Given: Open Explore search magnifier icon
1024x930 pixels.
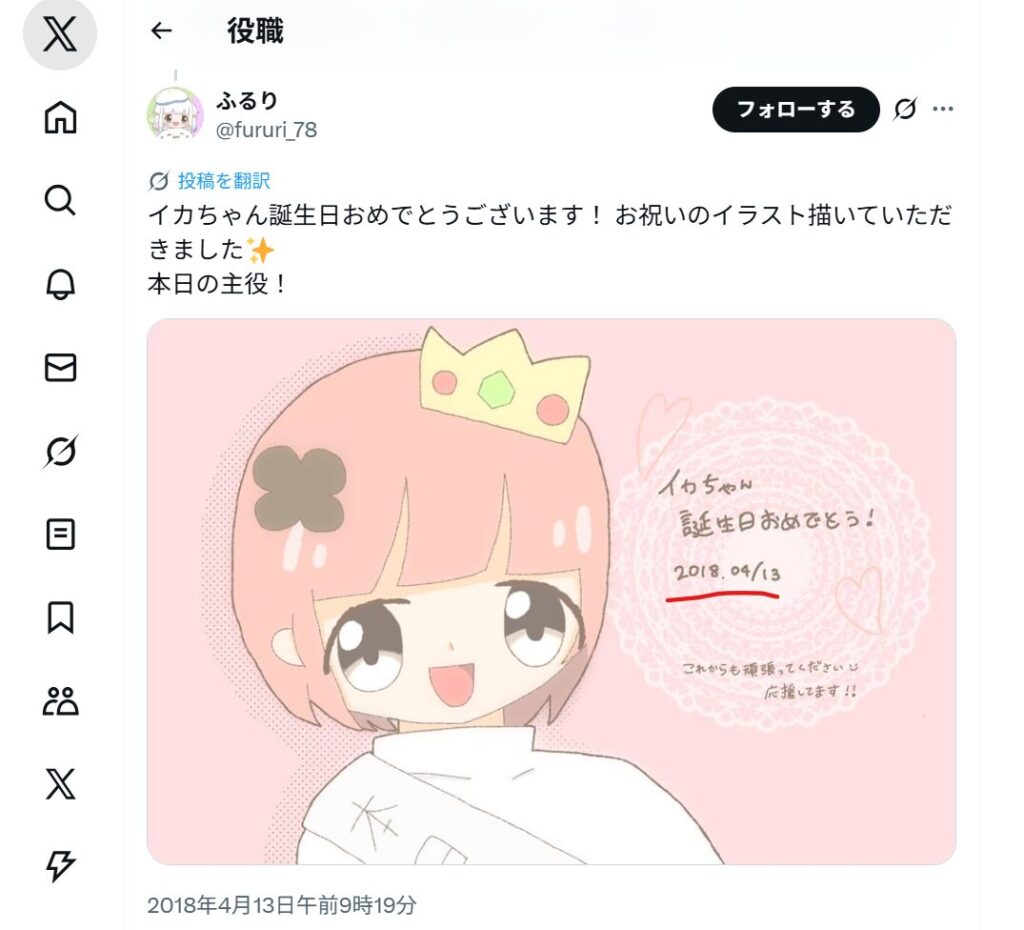Looking at the screenshot, I should [x=60, y=200].
